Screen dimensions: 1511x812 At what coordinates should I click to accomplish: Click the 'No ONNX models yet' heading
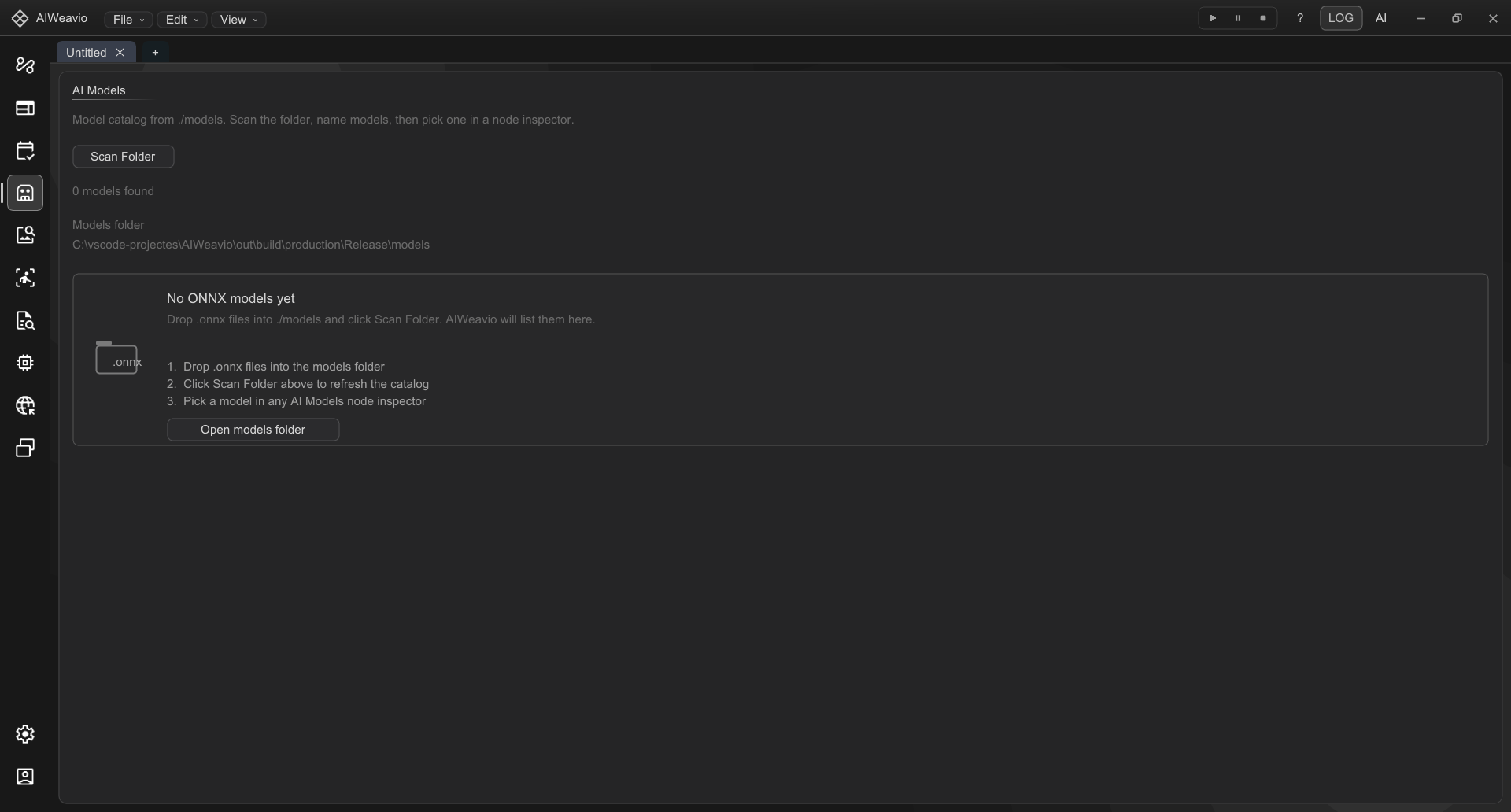click(231, 298)
